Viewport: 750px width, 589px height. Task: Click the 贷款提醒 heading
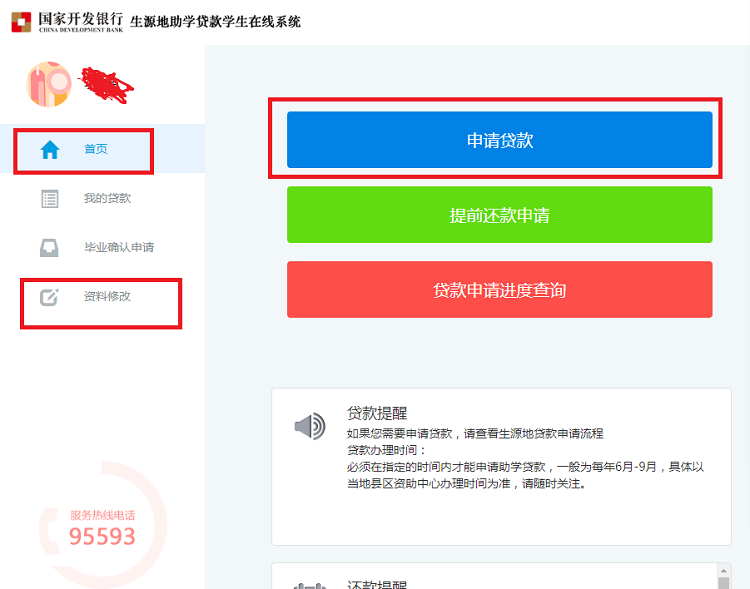click(377, 413)
